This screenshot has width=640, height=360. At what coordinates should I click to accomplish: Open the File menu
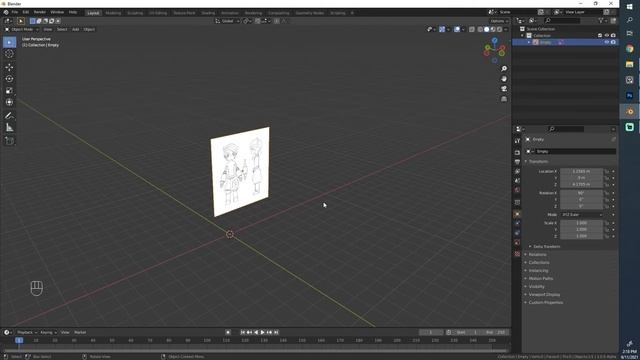(15, 12)
